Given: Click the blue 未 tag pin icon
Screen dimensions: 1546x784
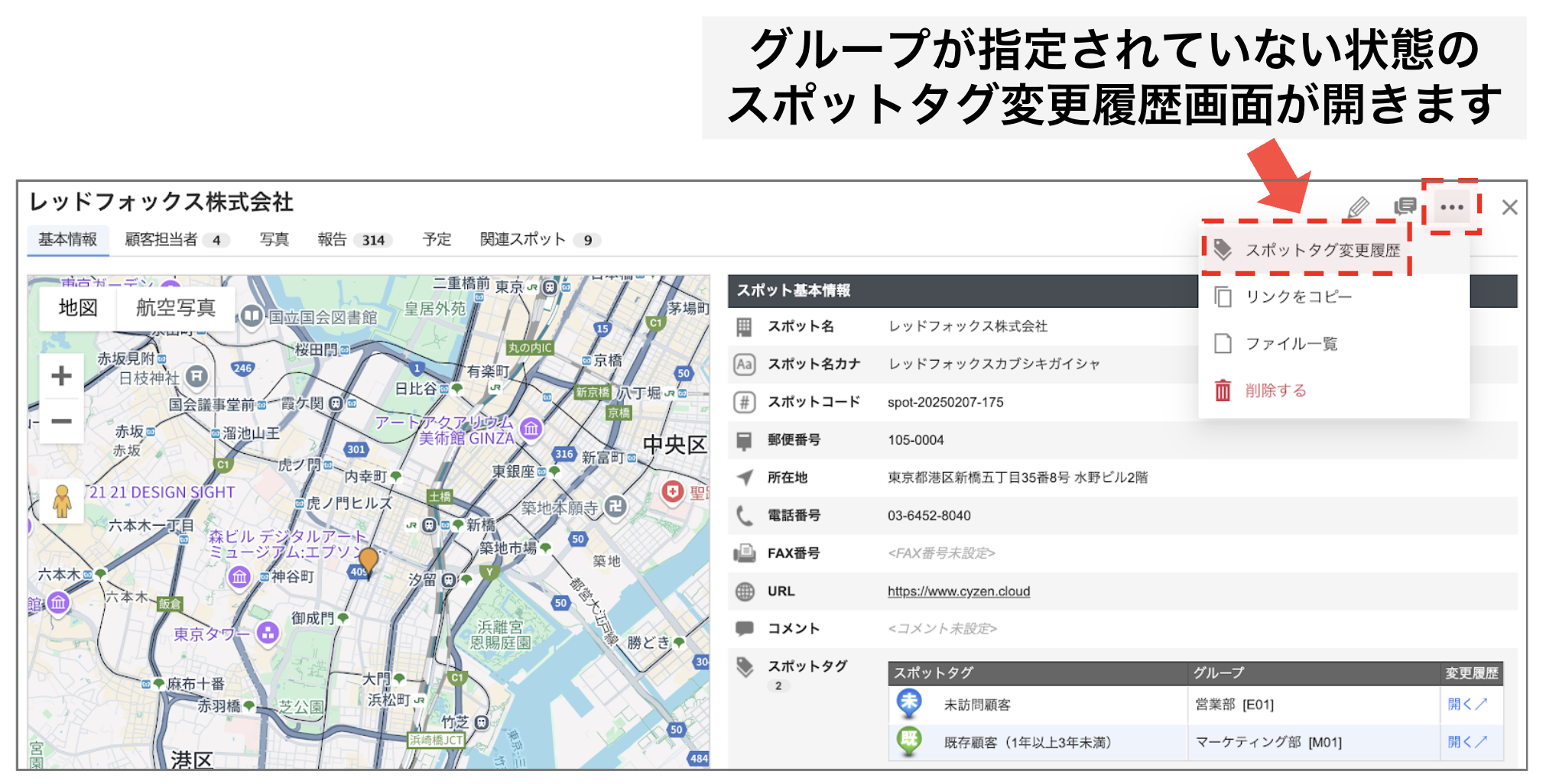Looking at the screenshot, I should [x=909, y=704].
